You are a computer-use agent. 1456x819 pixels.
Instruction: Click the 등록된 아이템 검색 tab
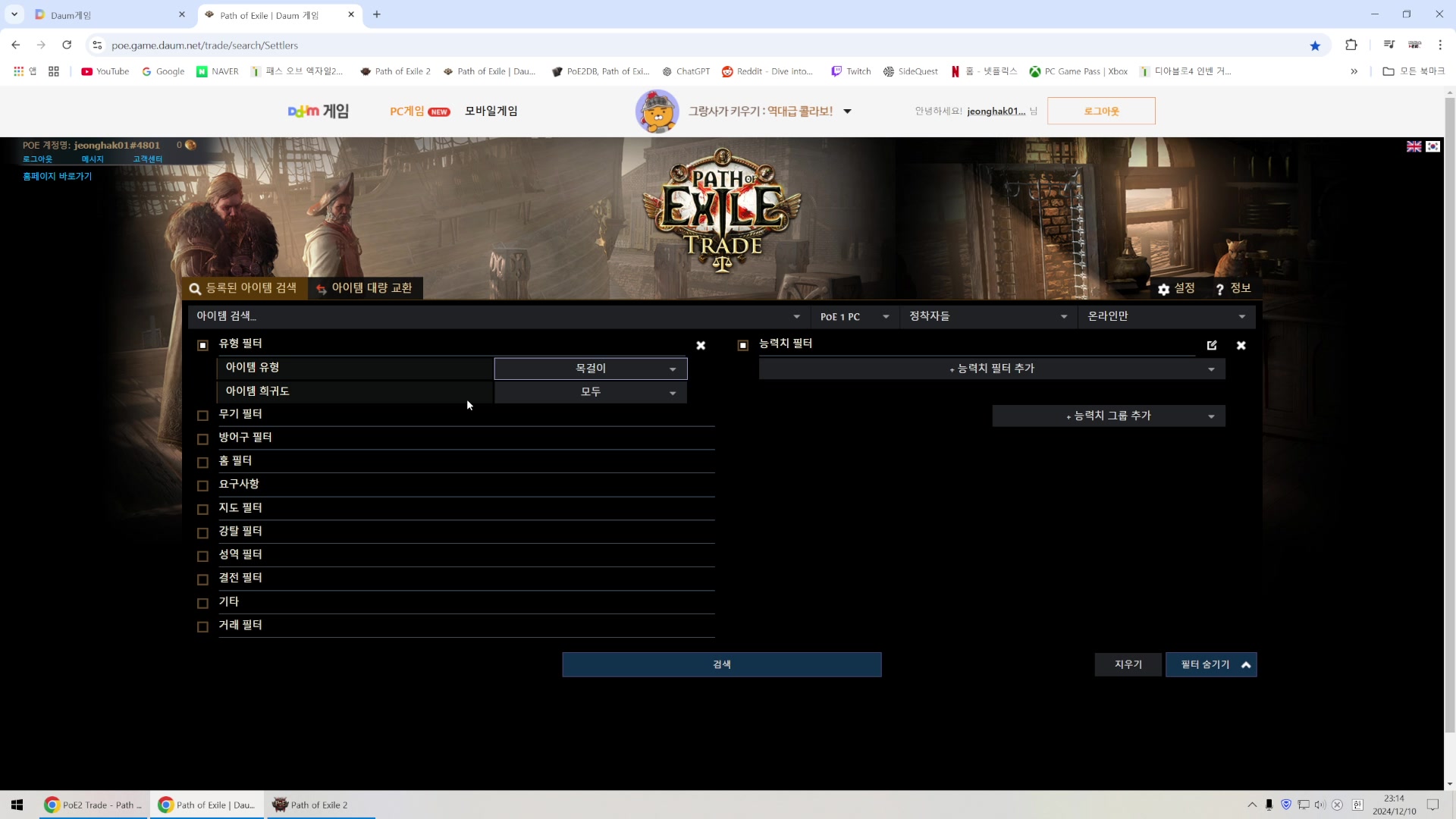tap(248, 288)
